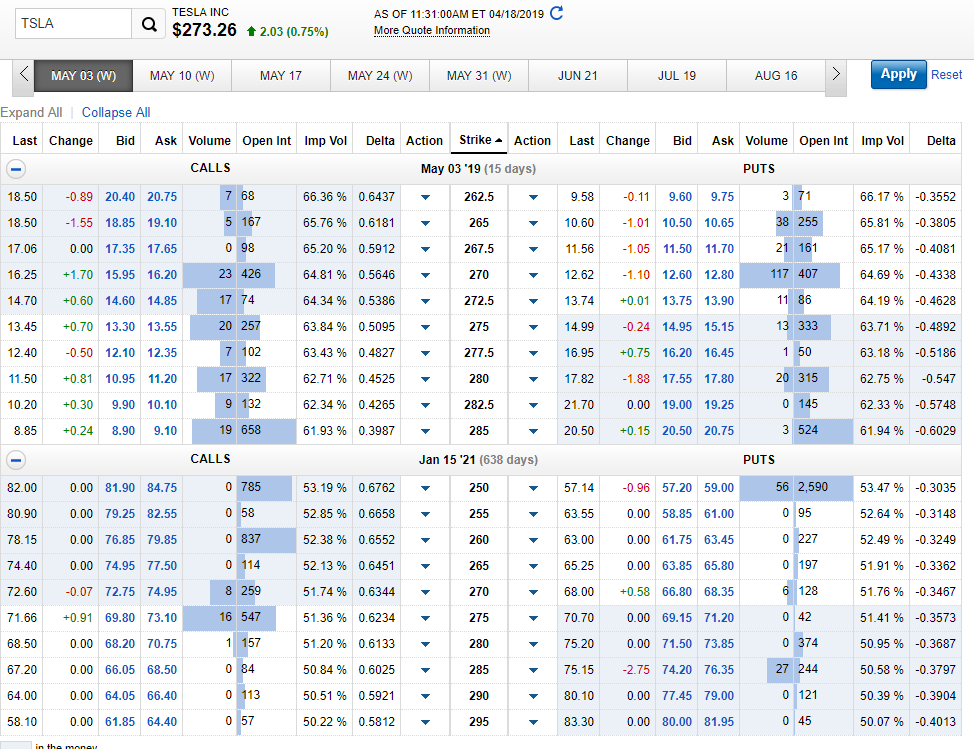
Task: Click the Expand All link
Action: coord(31,113)
